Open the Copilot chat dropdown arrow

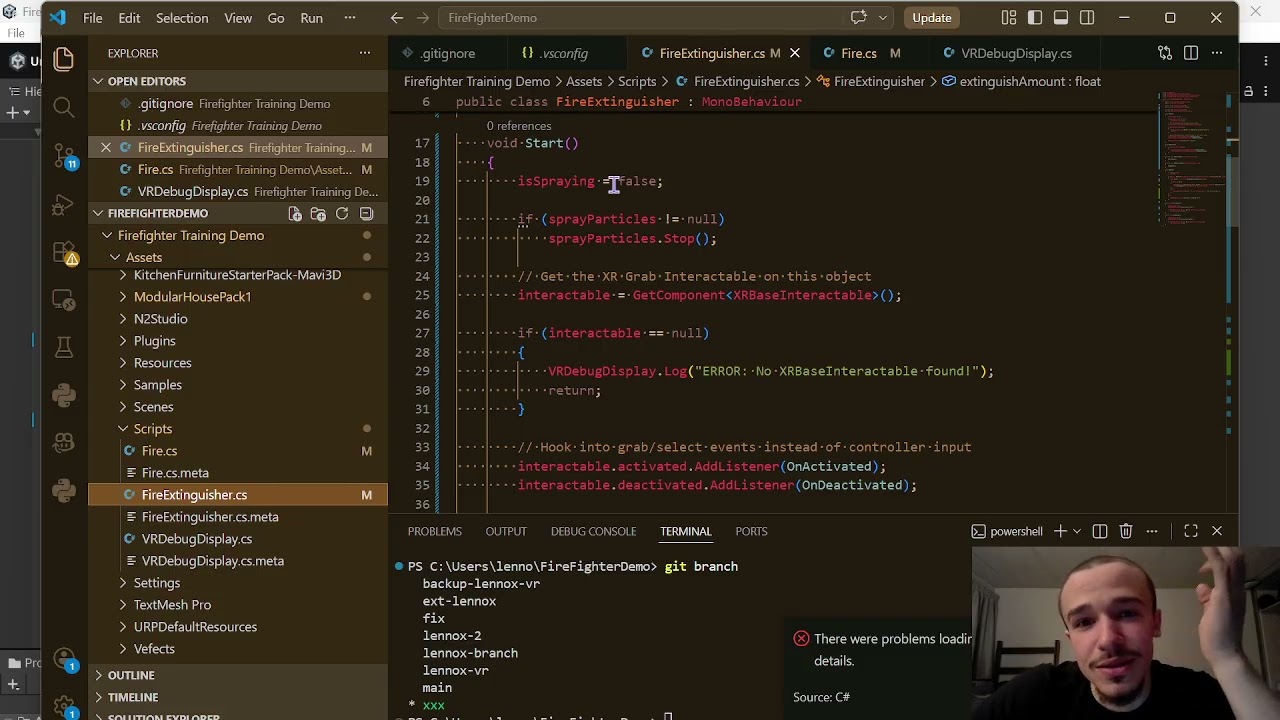click(883, 18)
